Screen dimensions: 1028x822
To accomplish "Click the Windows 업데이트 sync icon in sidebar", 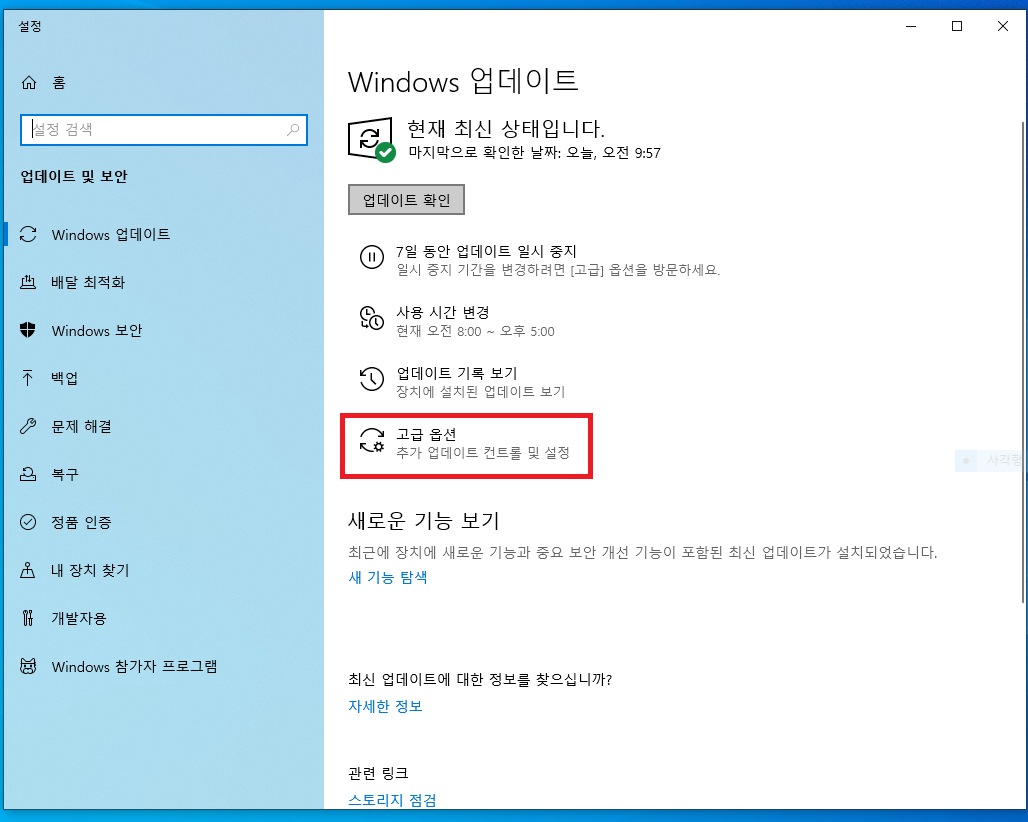I will [x=28, y=234].
